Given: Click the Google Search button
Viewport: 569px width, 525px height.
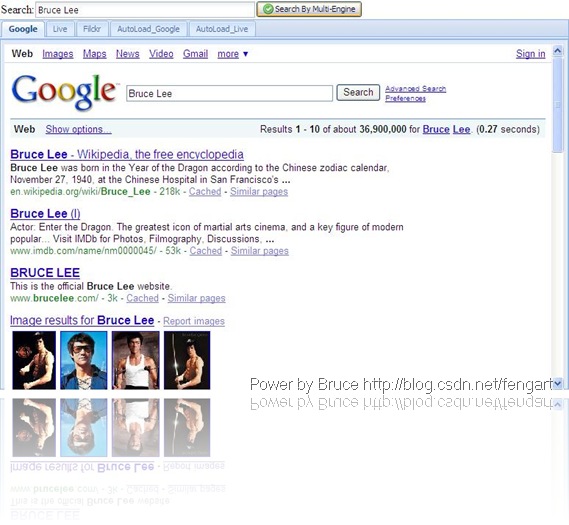Looking at the screenshot, I should (358, 93).
